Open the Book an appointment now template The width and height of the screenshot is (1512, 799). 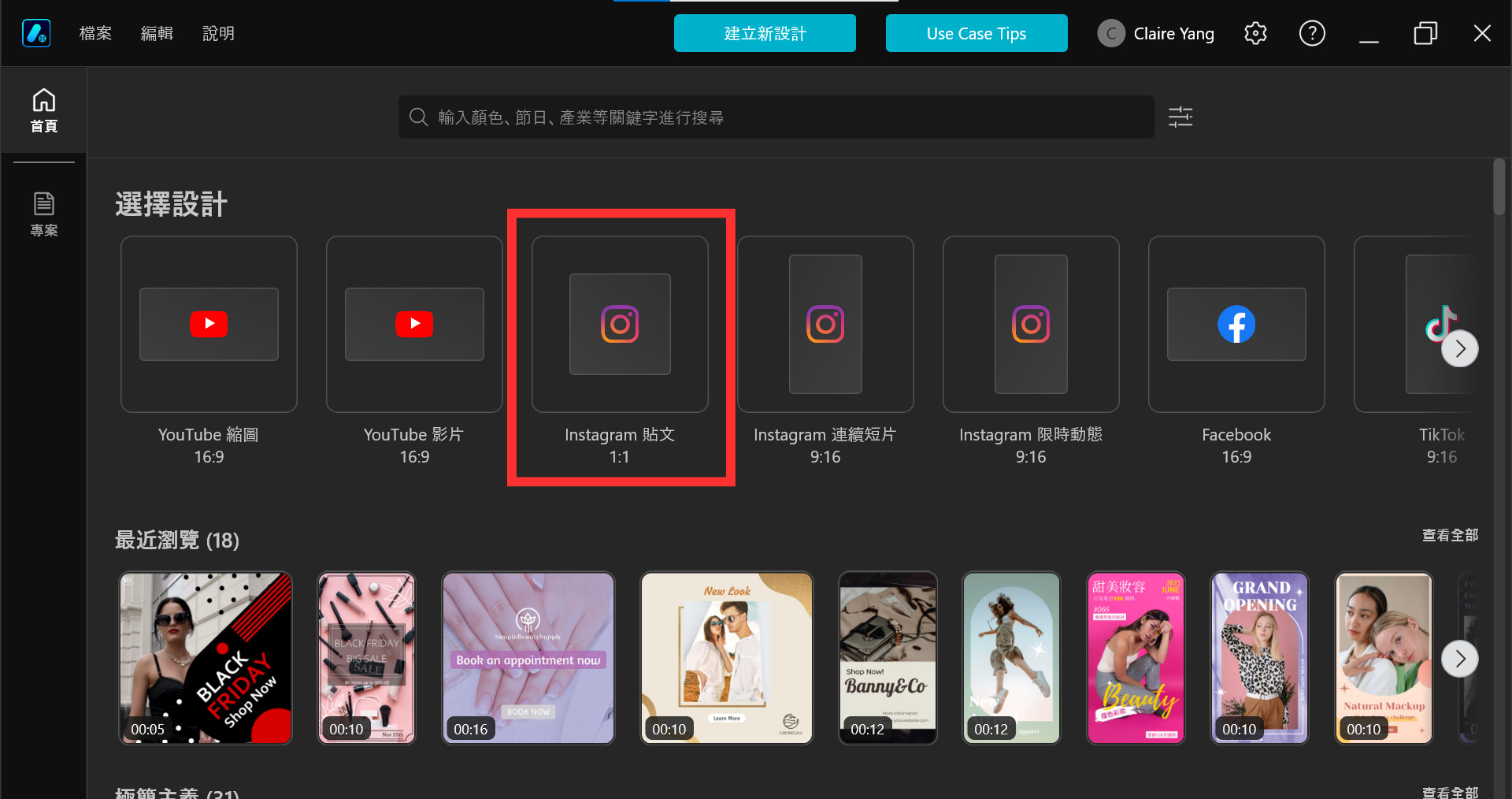point(528,658)
